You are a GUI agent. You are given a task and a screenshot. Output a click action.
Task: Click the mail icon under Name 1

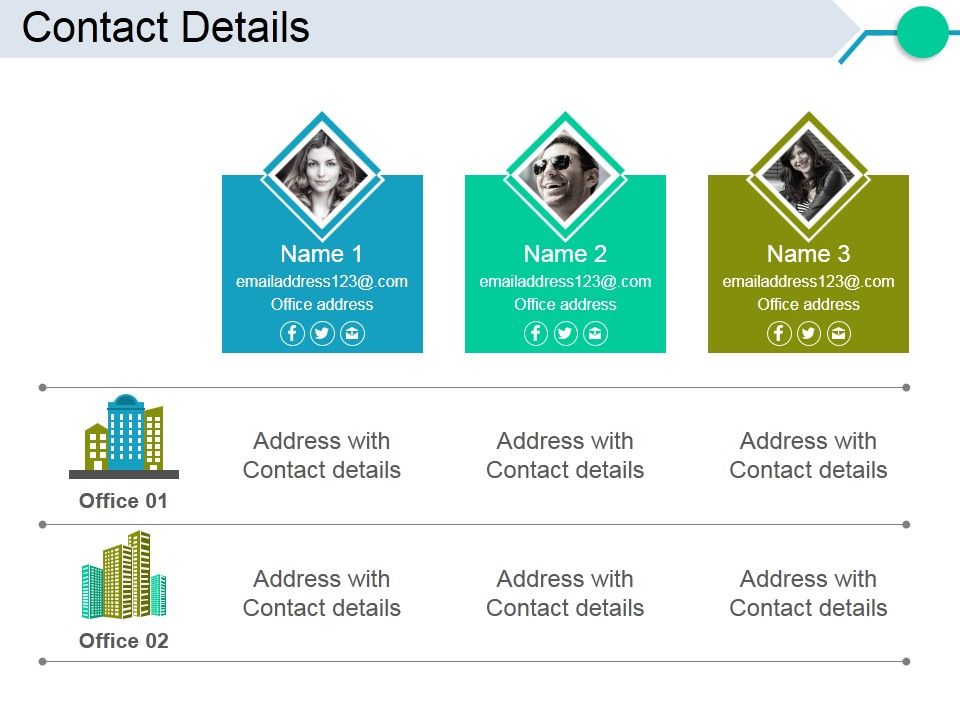click(352, 334)
